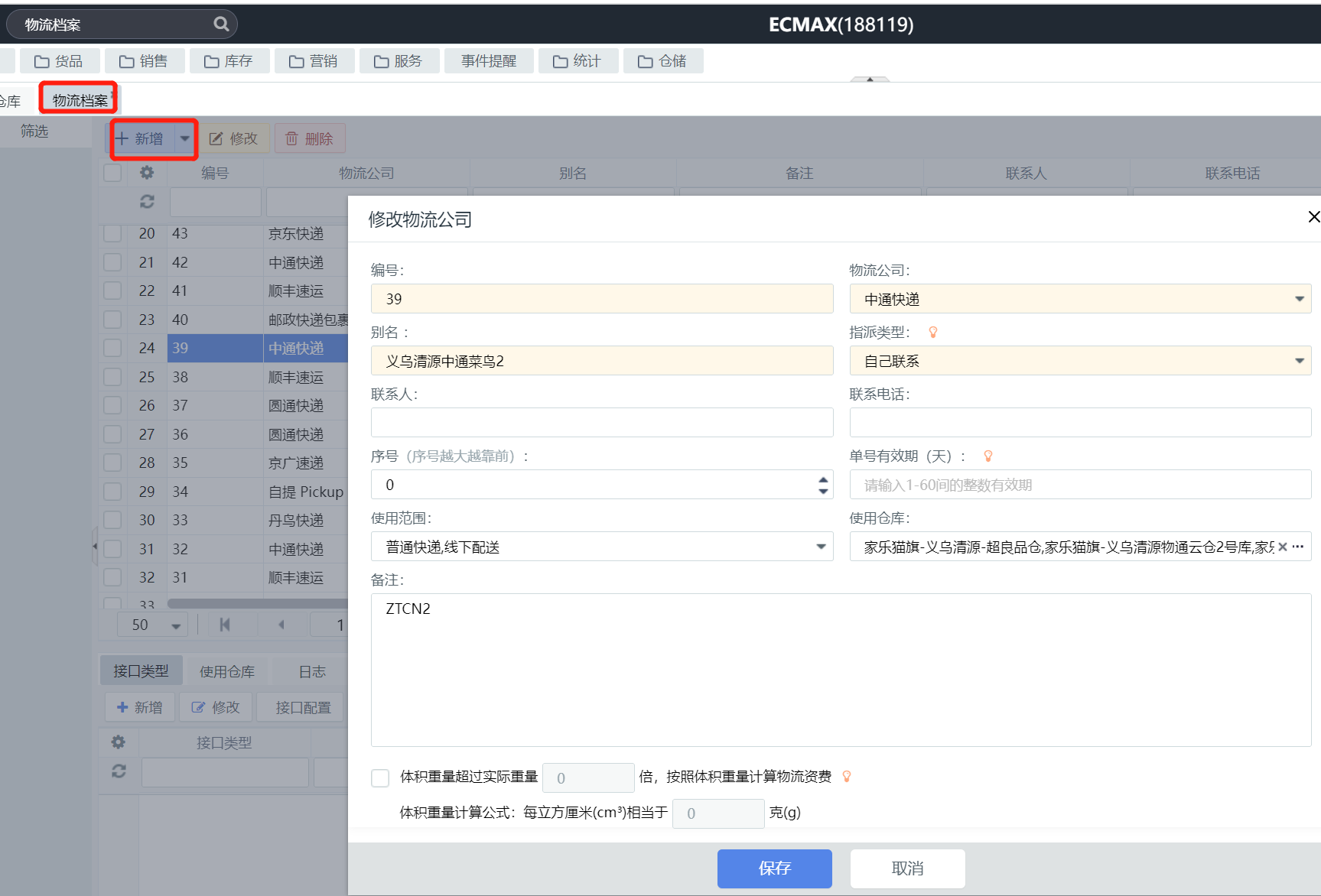Viewport: 1321px width, 896px height.
Task: Click the 保存 button
Action: [774, 868]
